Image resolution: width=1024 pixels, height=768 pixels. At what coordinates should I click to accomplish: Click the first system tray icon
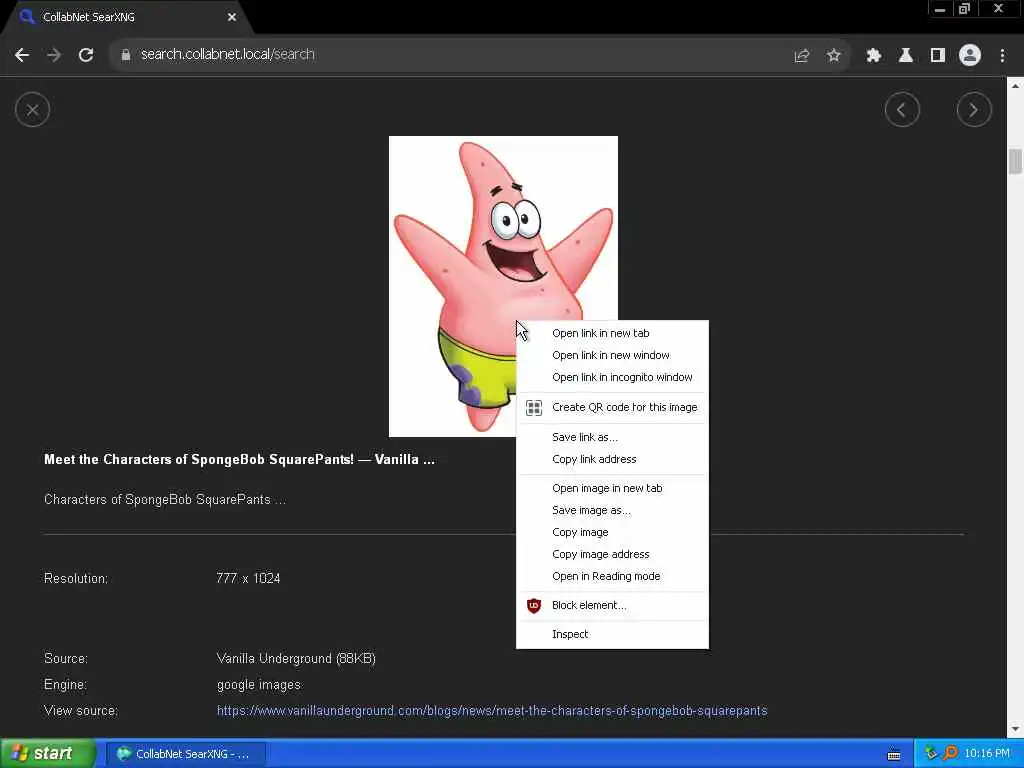(x=930, y=754)
